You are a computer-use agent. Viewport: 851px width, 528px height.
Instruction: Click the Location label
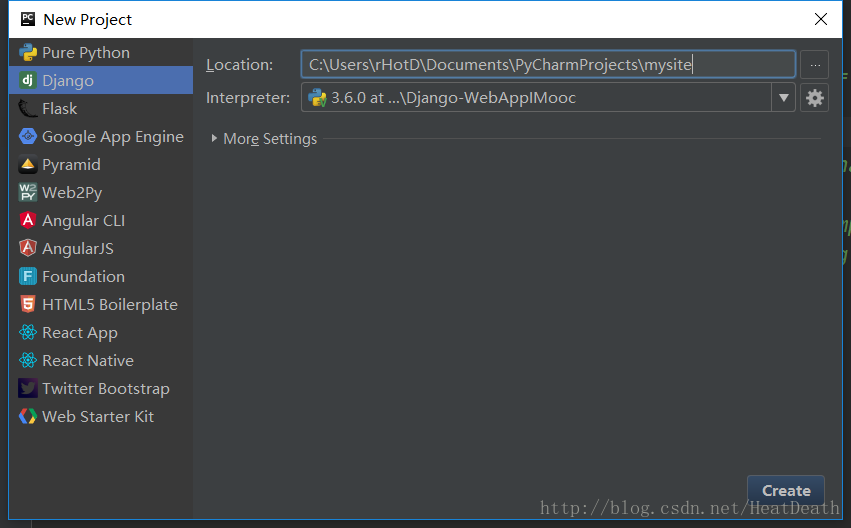click(x=239, y=65)
